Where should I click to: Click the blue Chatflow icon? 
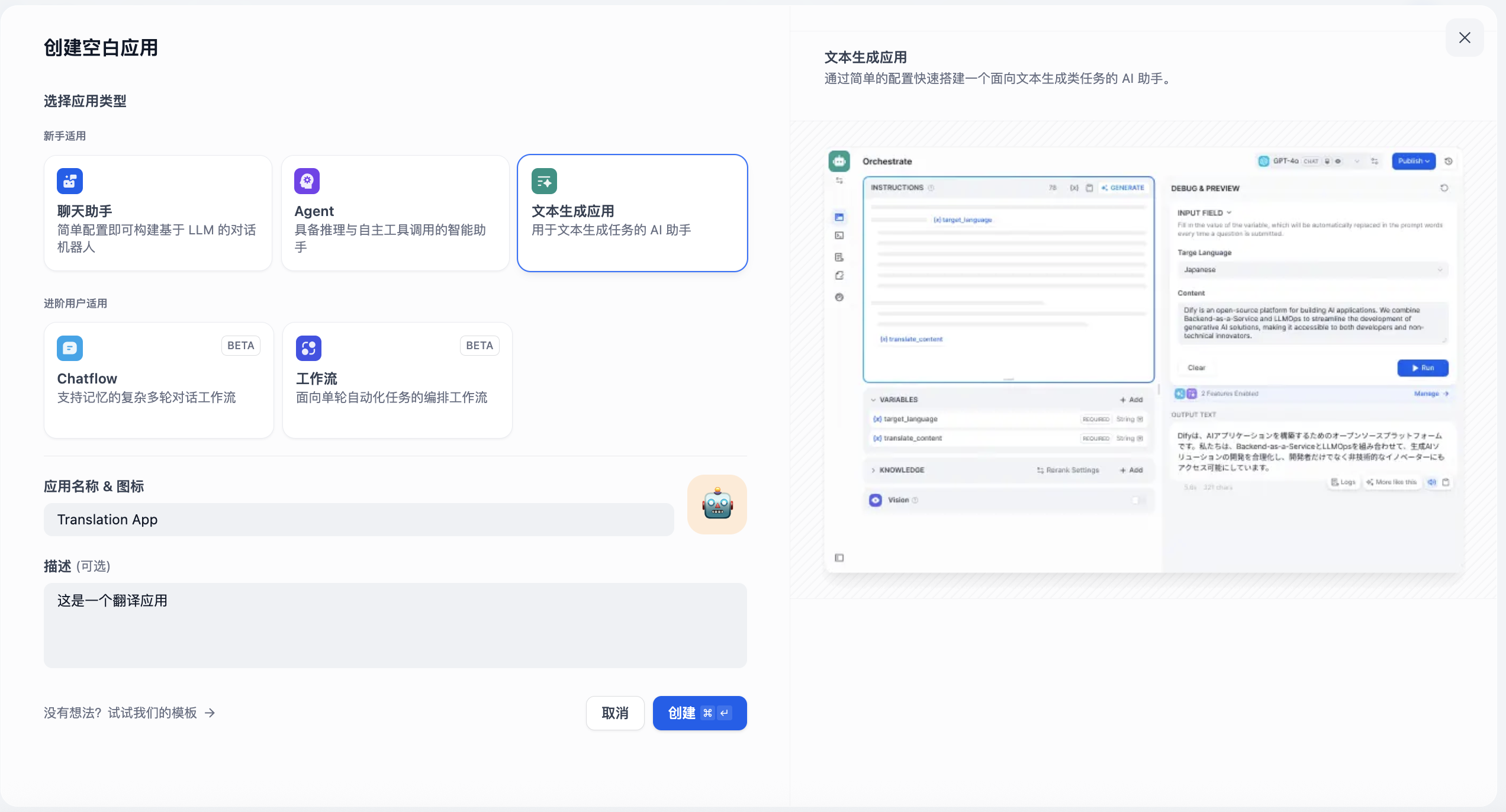[x=70, y=348]
